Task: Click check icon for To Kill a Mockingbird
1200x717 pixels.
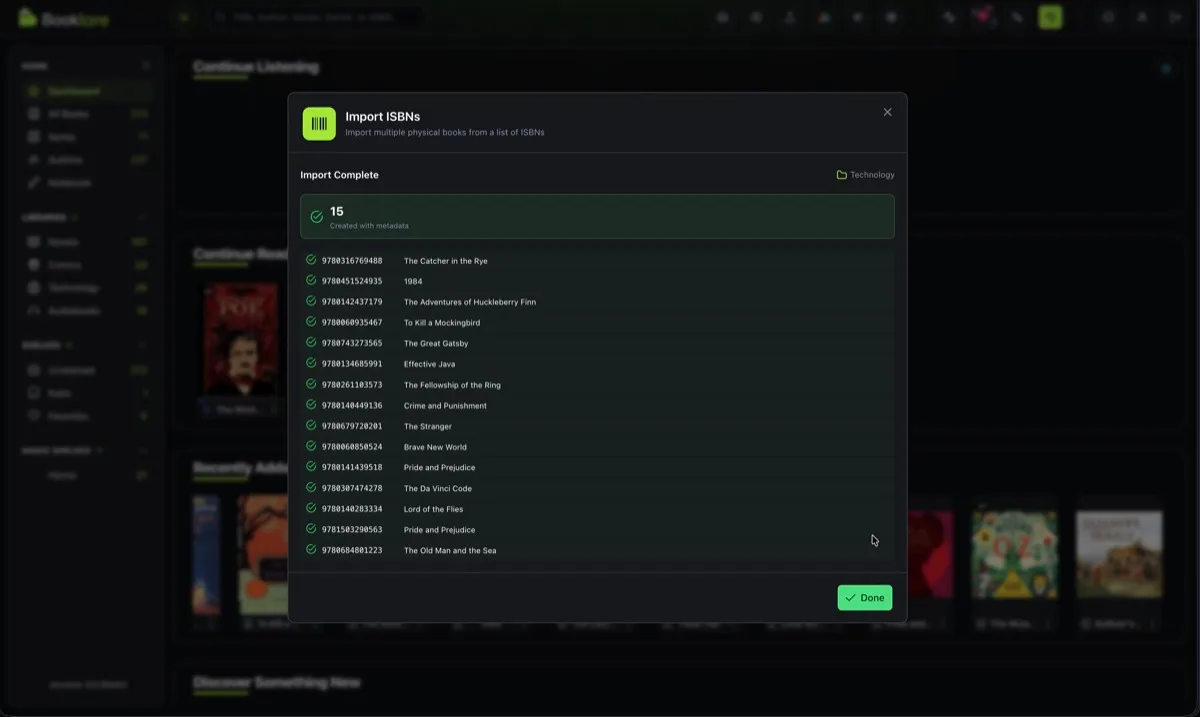Action: pyautogui.click(x=311, y=322)
